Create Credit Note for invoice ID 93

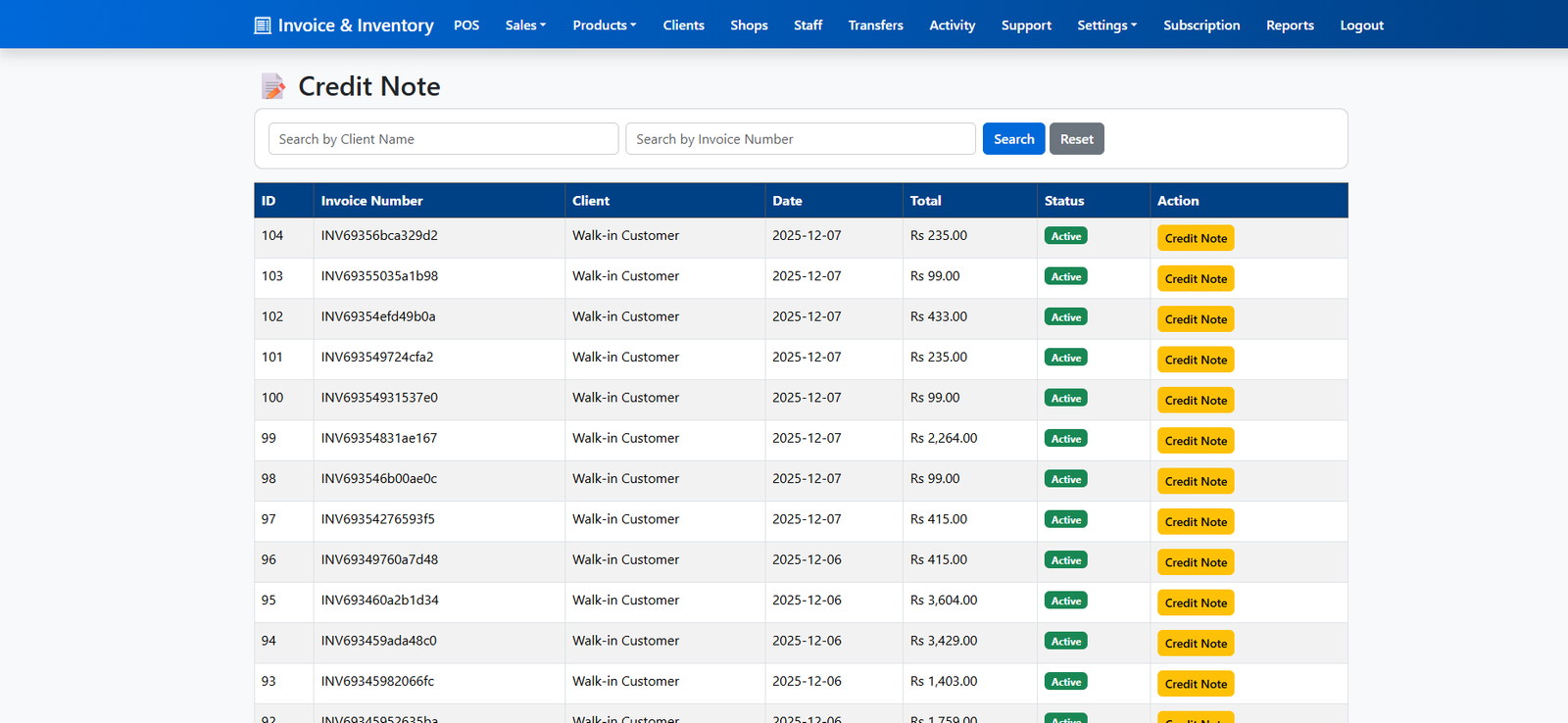click(x=1196, y=684)
